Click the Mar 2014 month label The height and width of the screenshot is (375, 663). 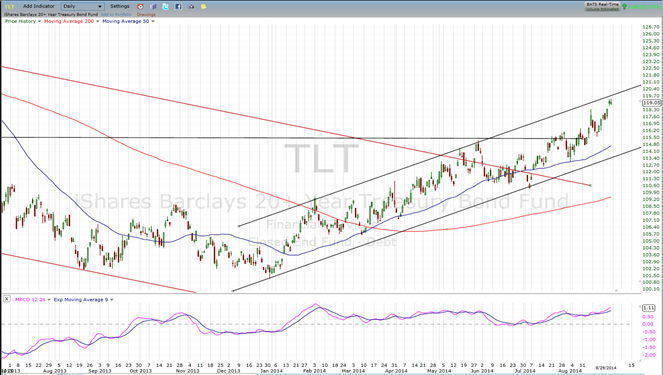point(353,371)
